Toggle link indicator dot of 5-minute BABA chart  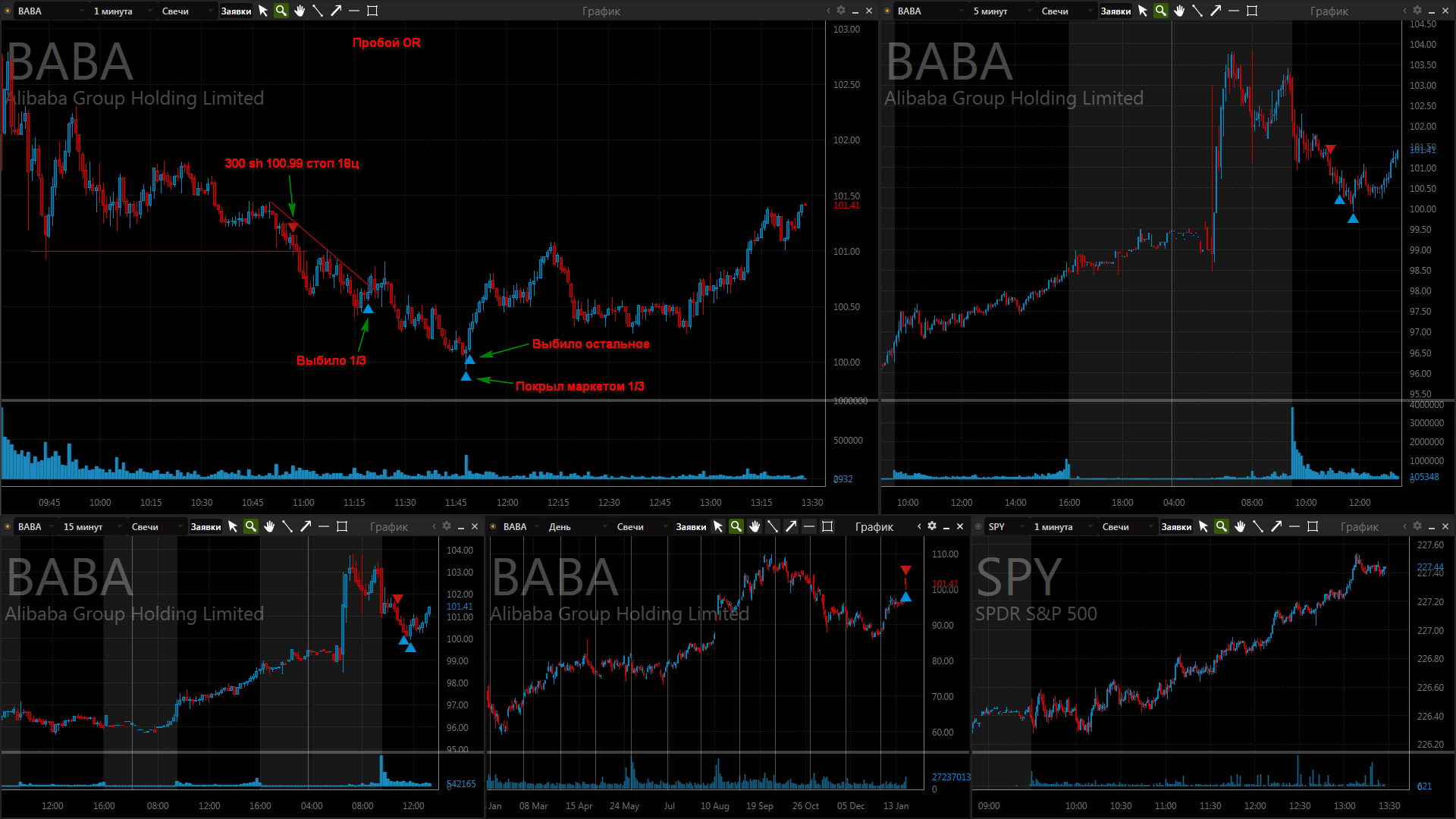click(887, 11)
